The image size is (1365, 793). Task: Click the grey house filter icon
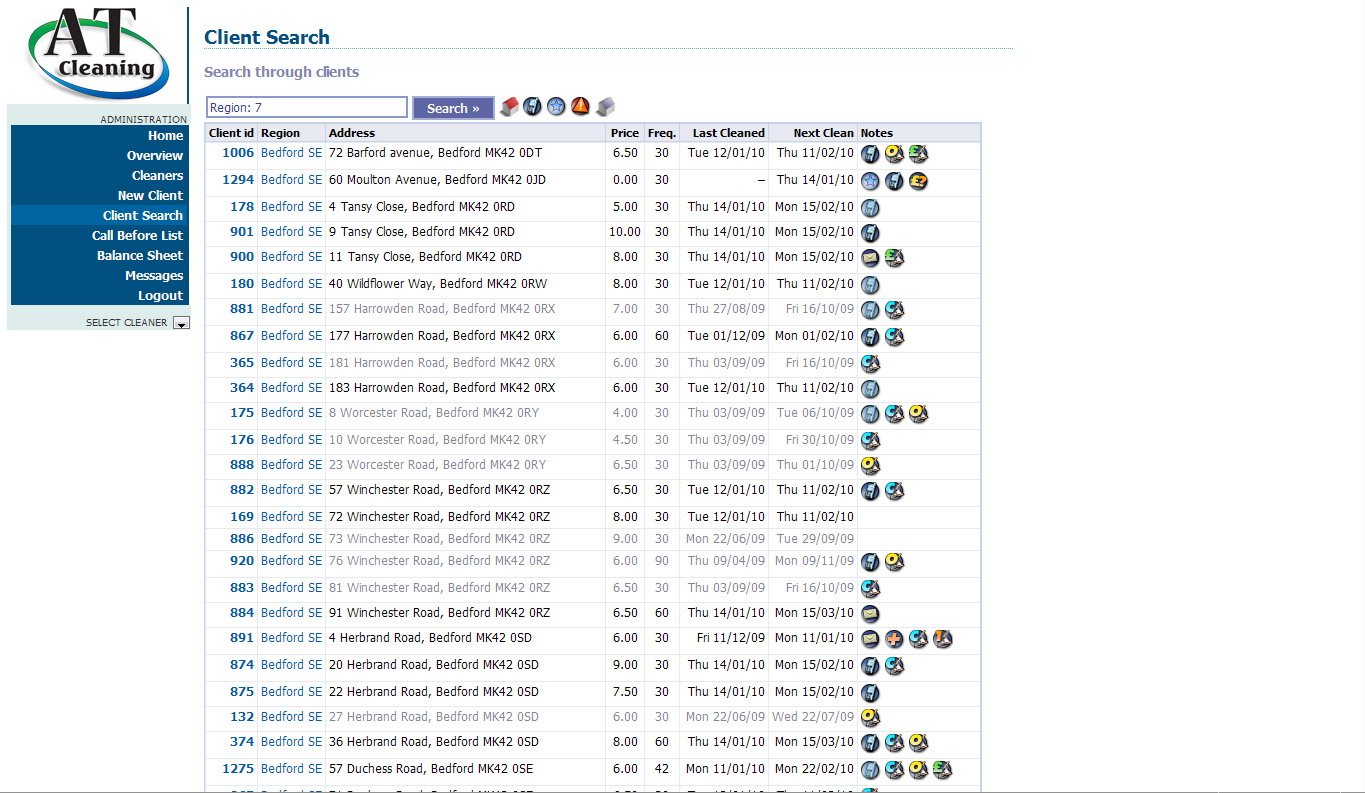point(605,107)
